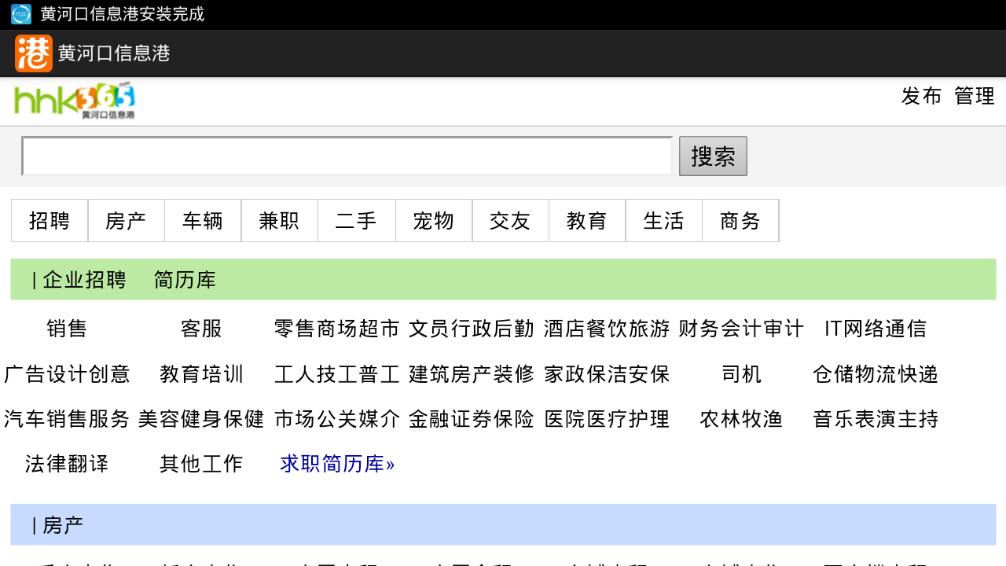This screenshot has width=1006, height=566.
Task: Choose the 商务 business tab
Action: coord(740,222)
